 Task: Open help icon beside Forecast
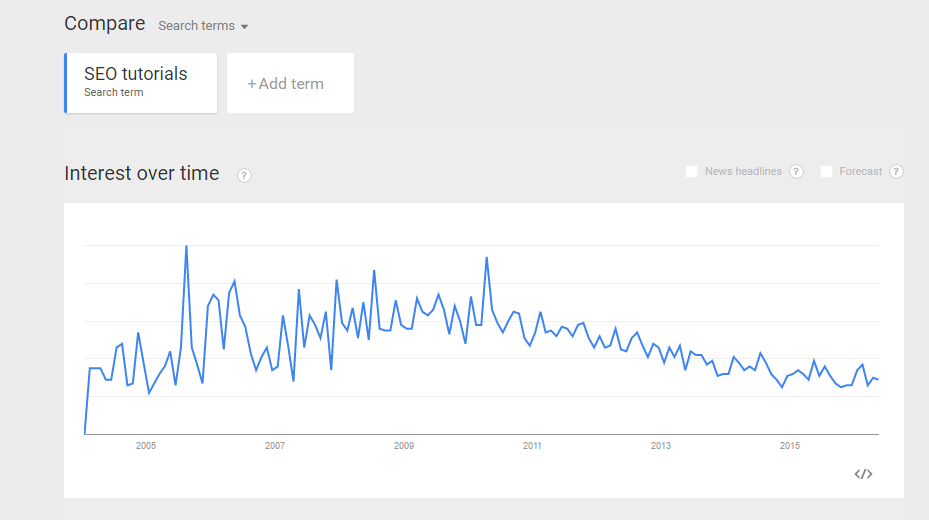pos(896,172)
